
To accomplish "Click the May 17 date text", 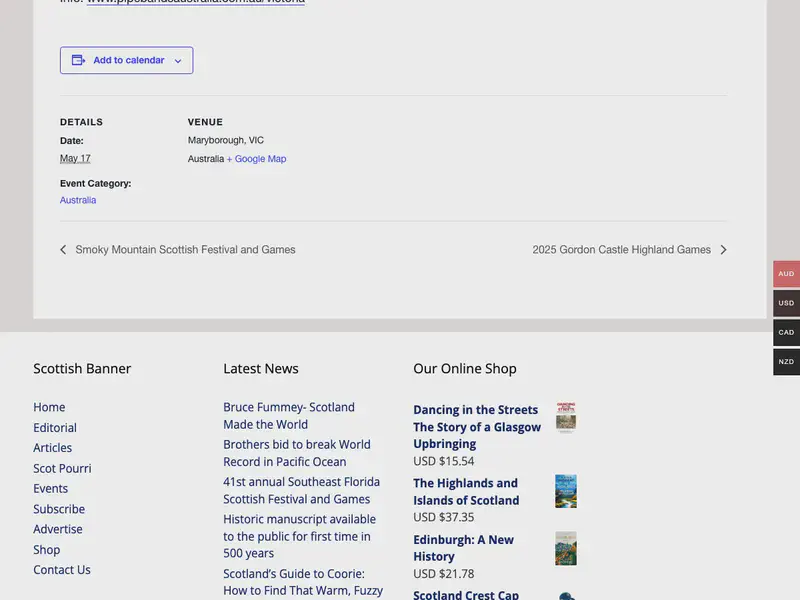I will (x=75, y=158).
